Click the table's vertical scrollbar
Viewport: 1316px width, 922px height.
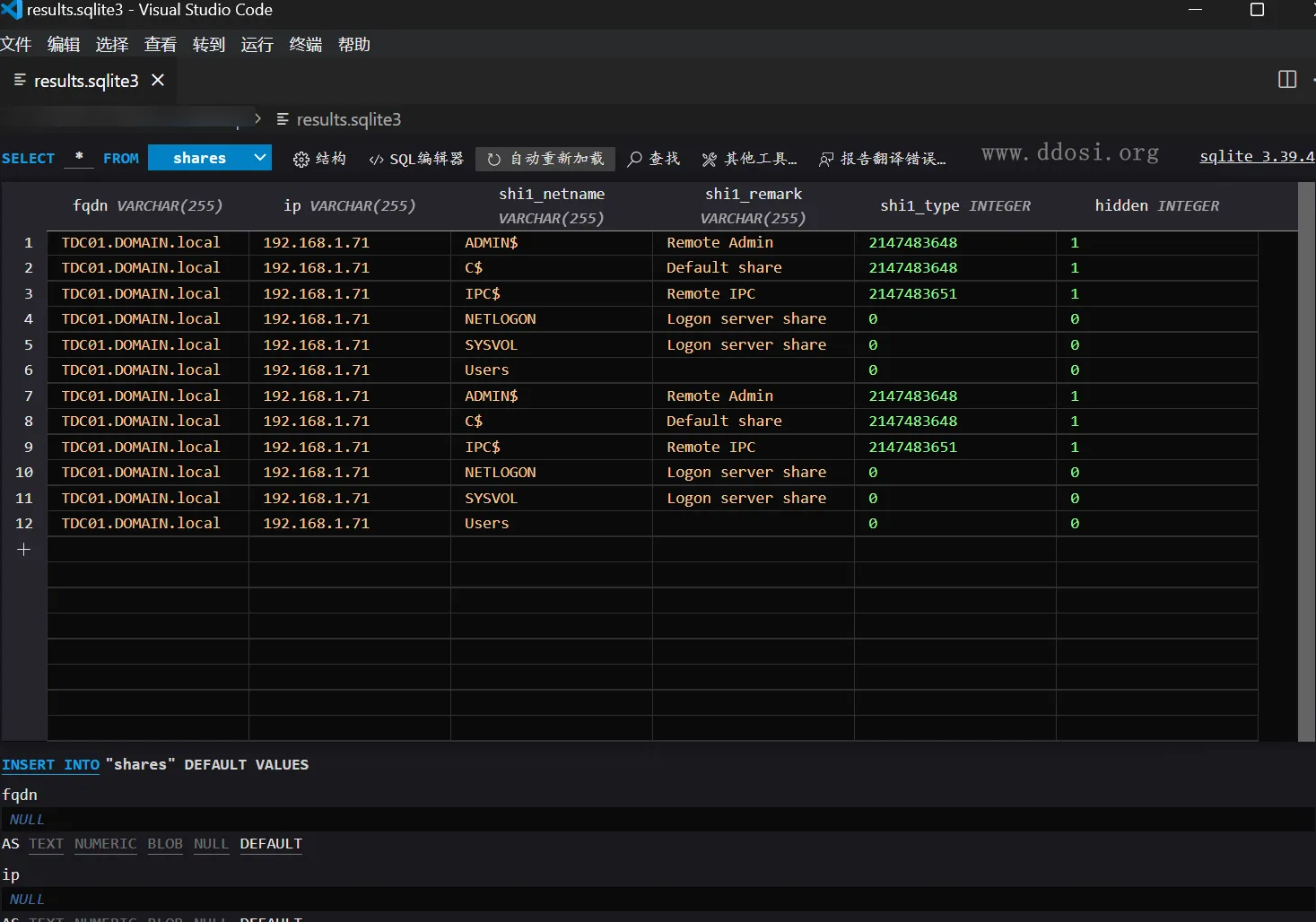coord(1306,462)
